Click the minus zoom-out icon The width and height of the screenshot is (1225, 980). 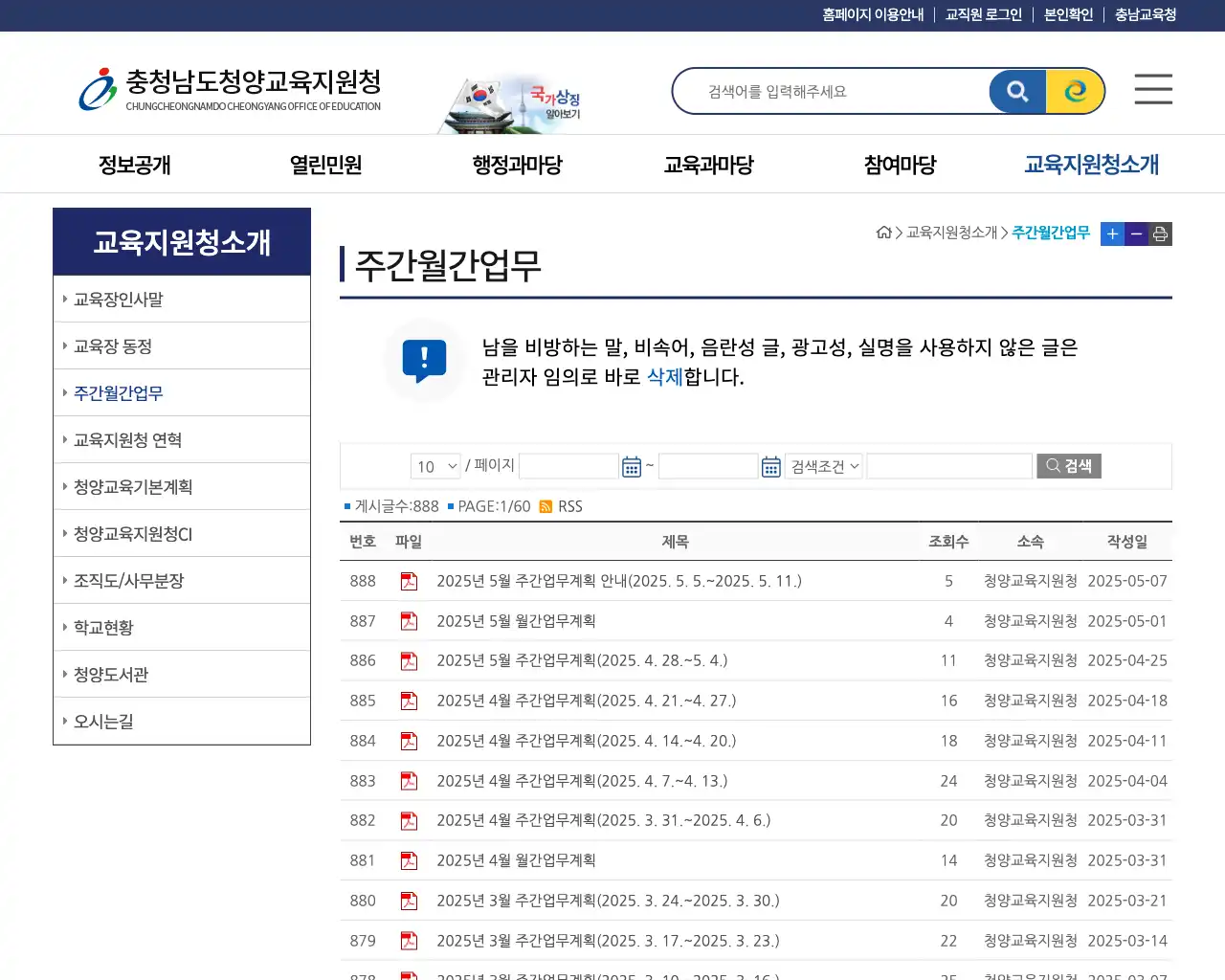[x=1136, y=234]
